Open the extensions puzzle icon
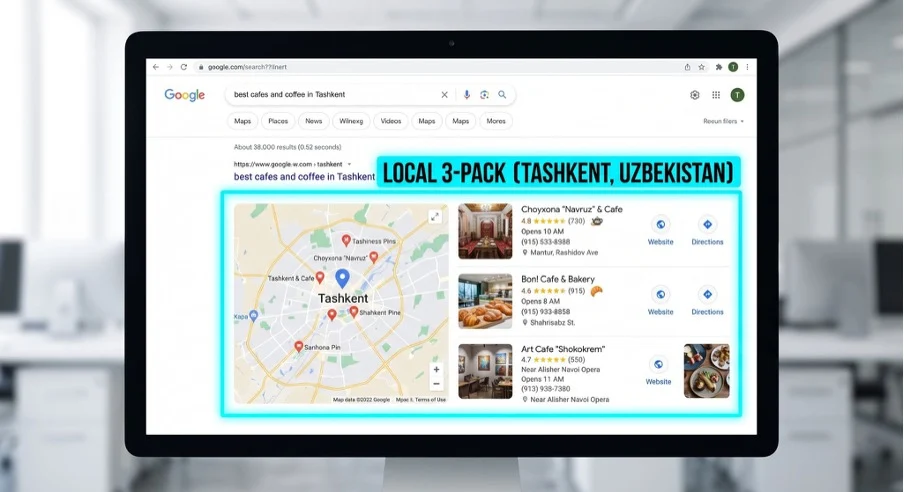Viewport: 904px width, 492px height. [x=718, y=67]
